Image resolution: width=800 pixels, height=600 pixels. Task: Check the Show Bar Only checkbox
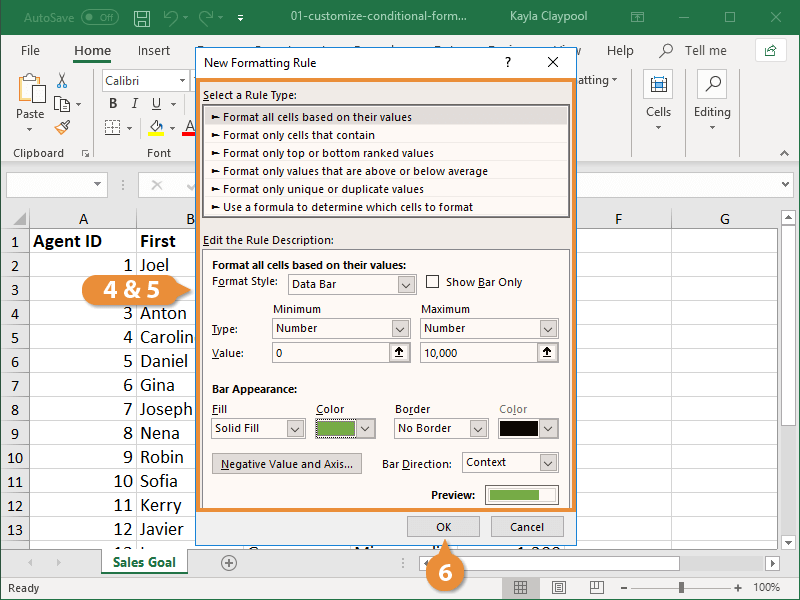click(434, 281)
